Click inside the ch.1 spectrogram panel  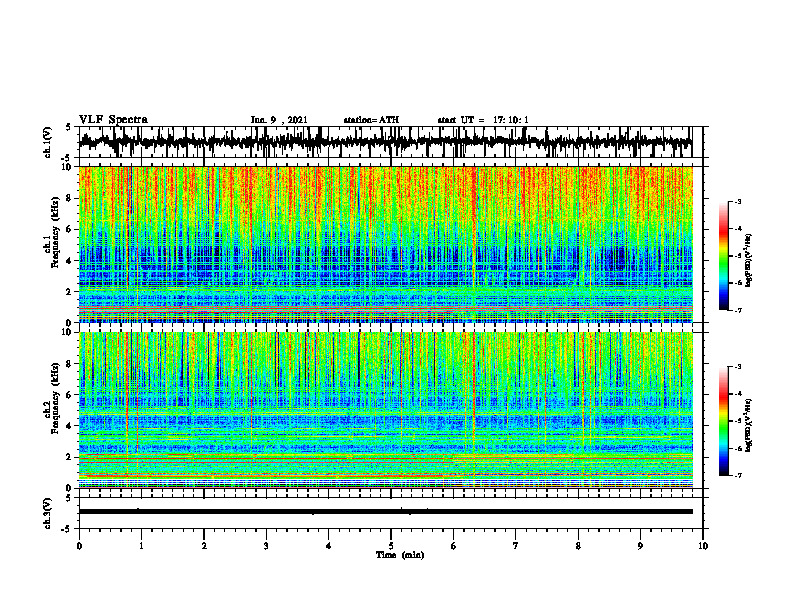[385, 244]
